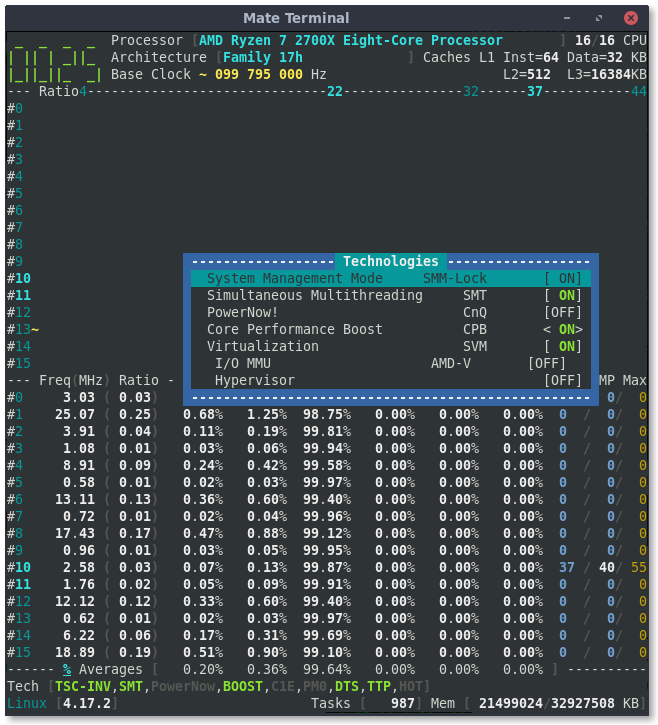Click the Tasks count 987

point(403,704)
